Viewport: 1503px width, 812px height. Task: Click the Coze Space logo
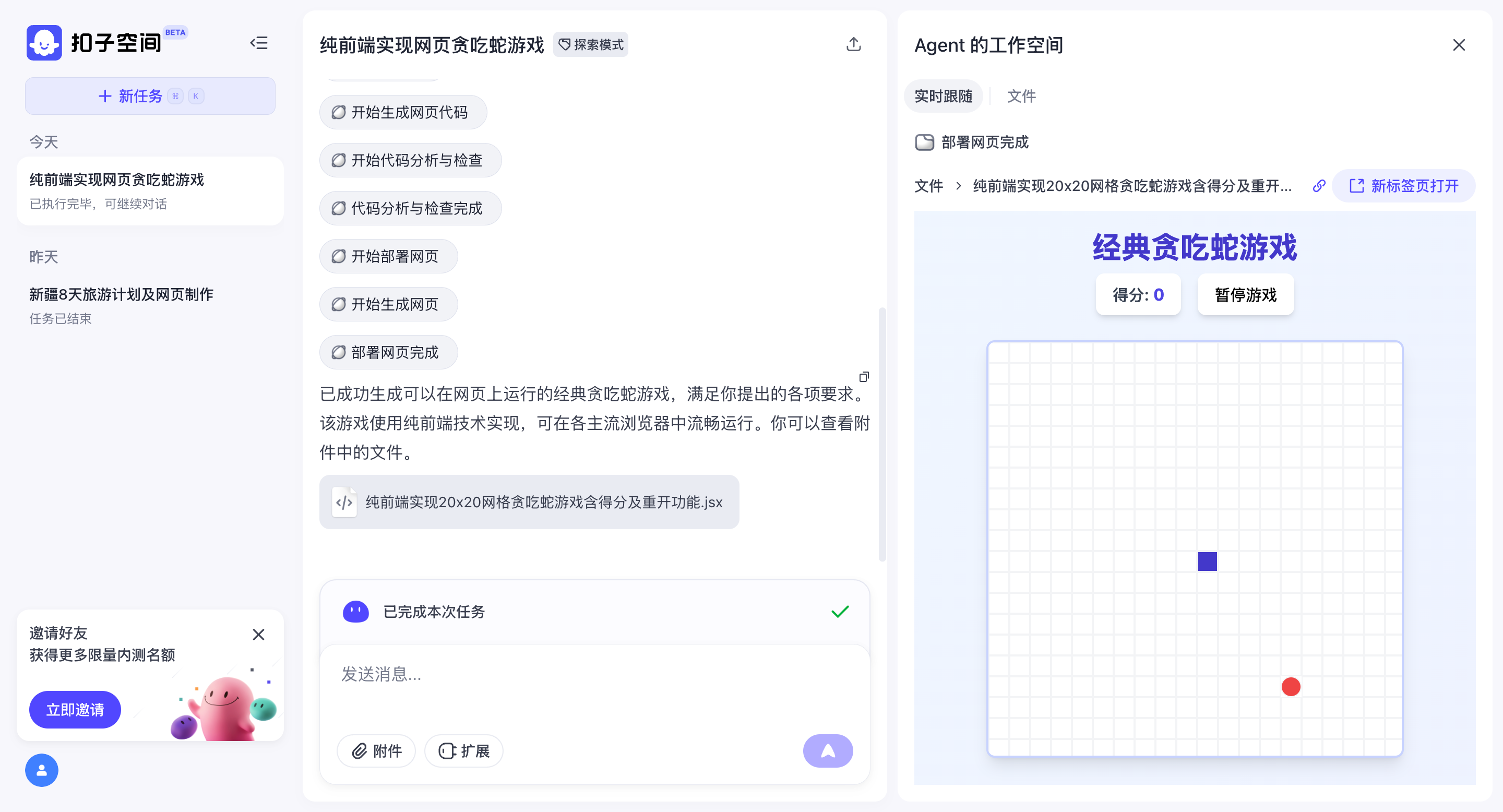tap(44, 43)
